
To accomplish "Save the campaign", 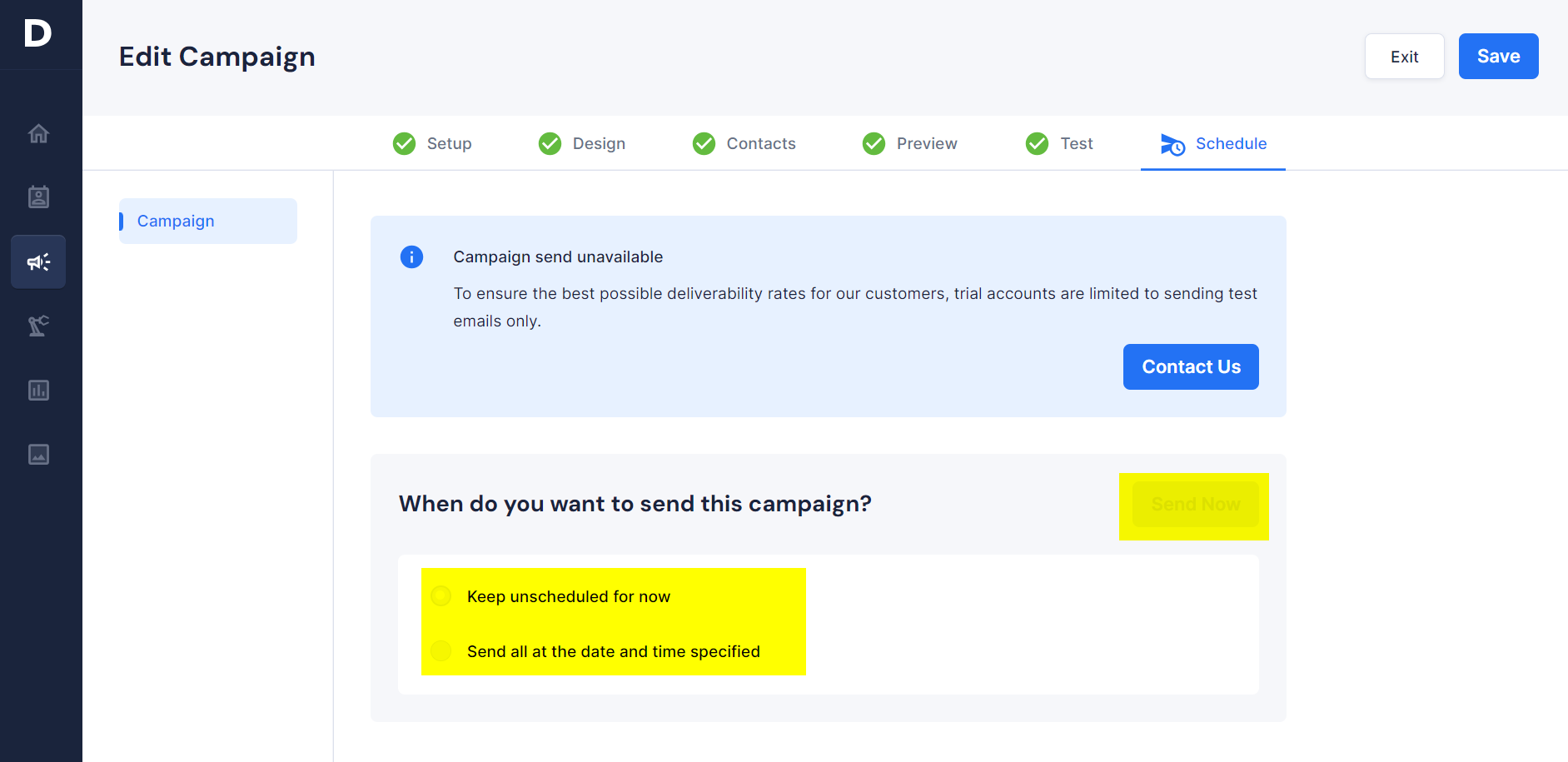I will coord(1498,56).
